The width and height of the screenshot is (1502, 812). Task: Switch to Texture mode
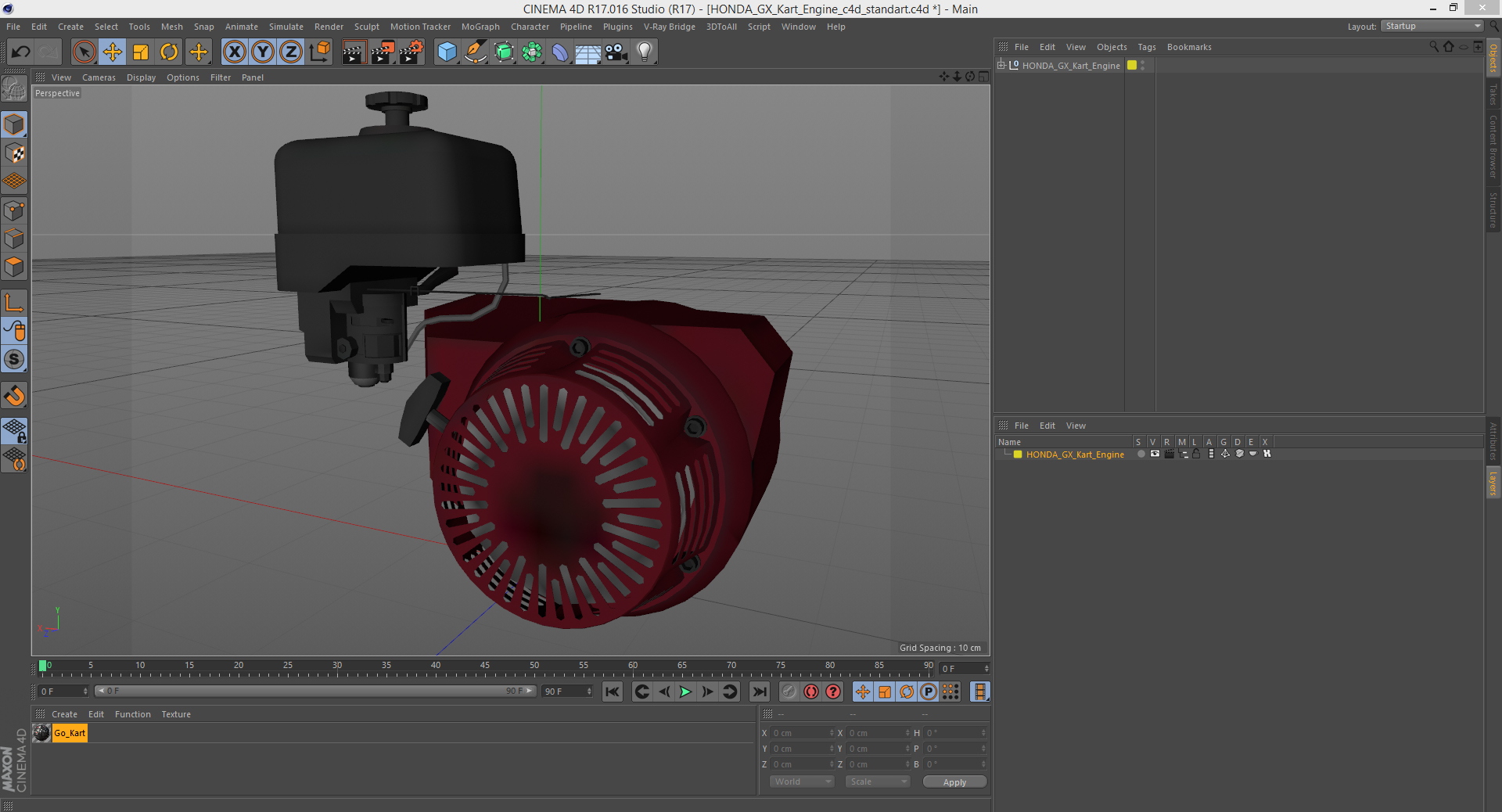(x=14, y=153)
